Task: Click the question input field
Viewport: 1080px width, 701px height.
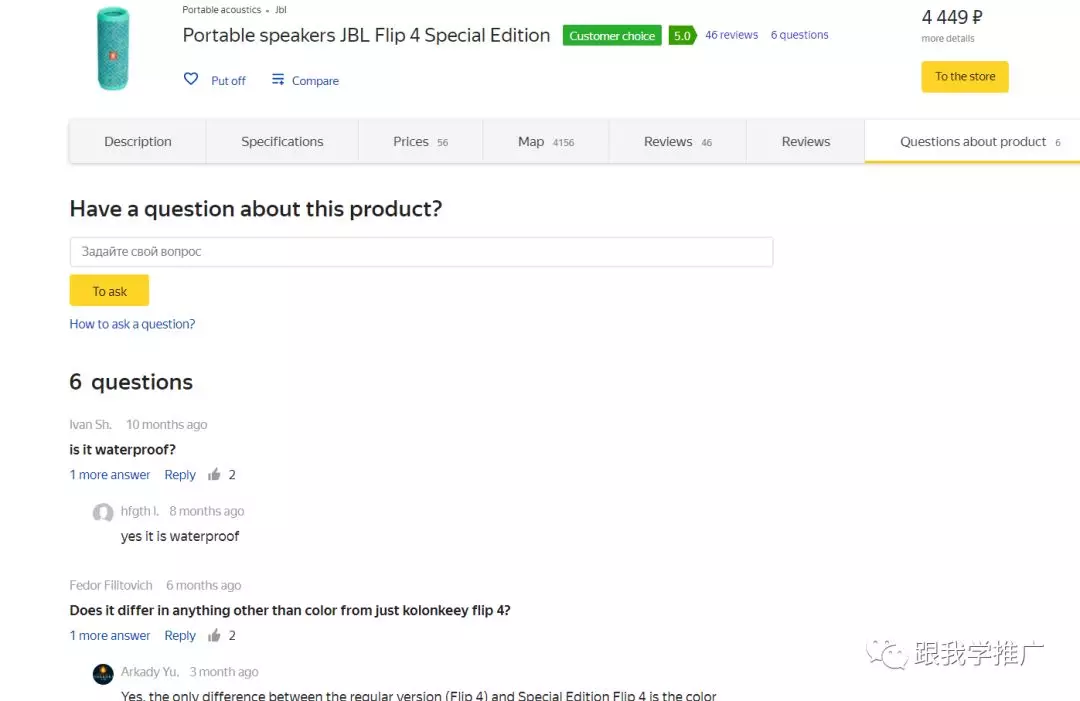Action: tap(421, 252)
